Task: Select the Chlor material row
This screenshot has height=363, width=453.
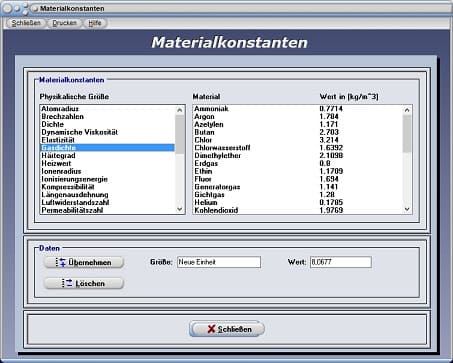Action: (298, 140)
